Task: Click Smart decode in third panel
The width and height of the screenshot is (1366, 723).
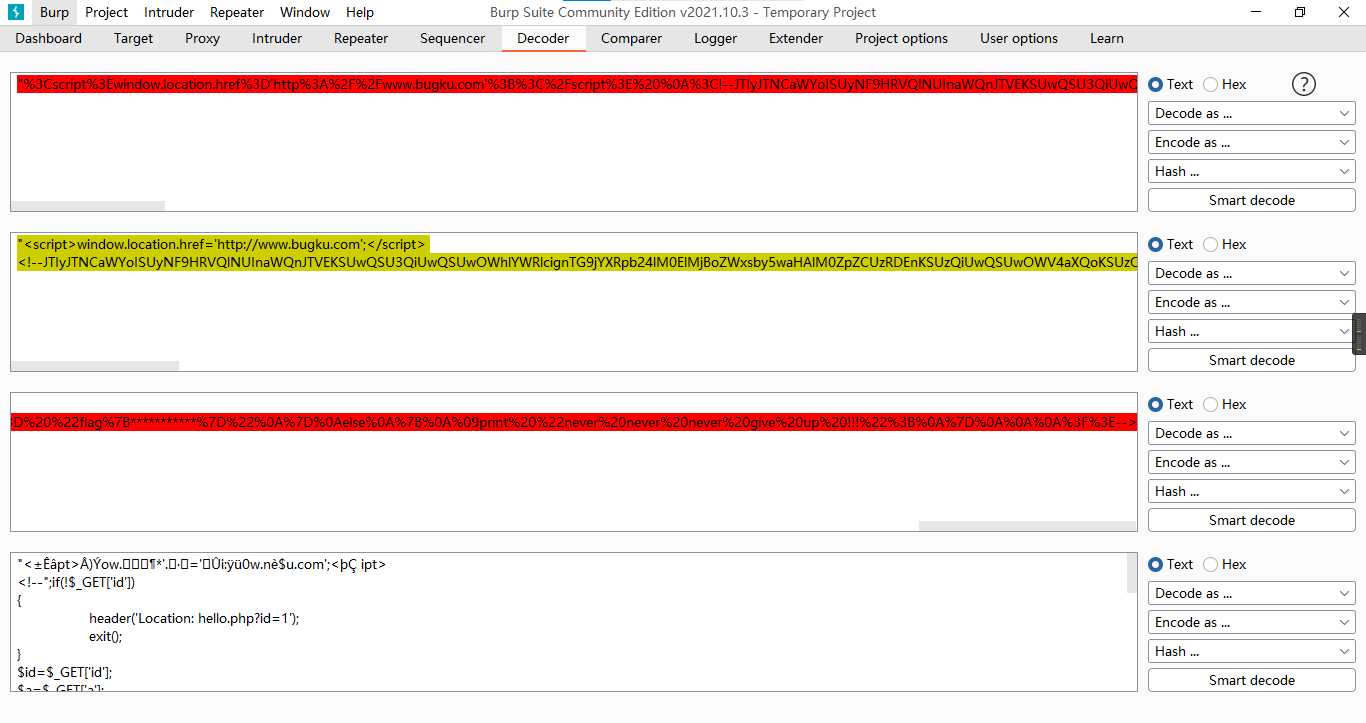Action: click(1252, 520)
